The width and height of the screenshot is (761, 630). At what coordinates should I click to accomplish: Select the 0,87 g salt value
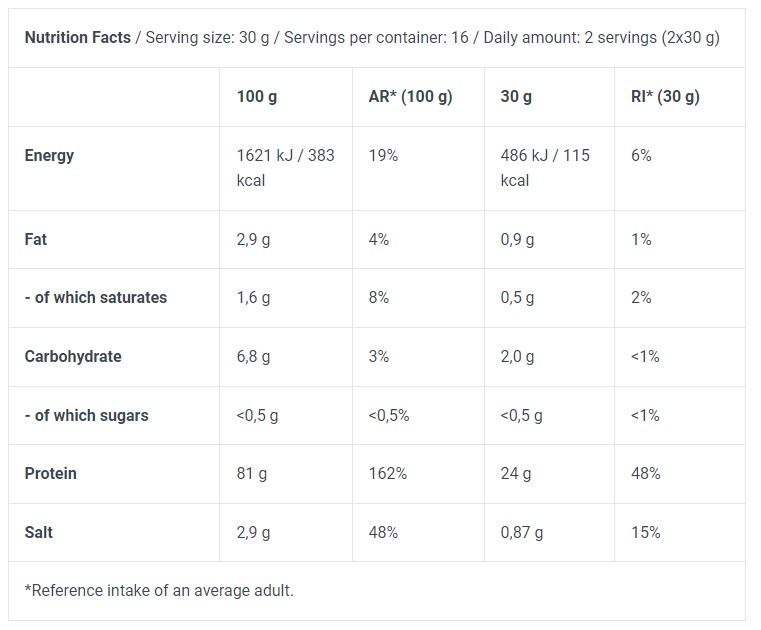coord(522,532)
